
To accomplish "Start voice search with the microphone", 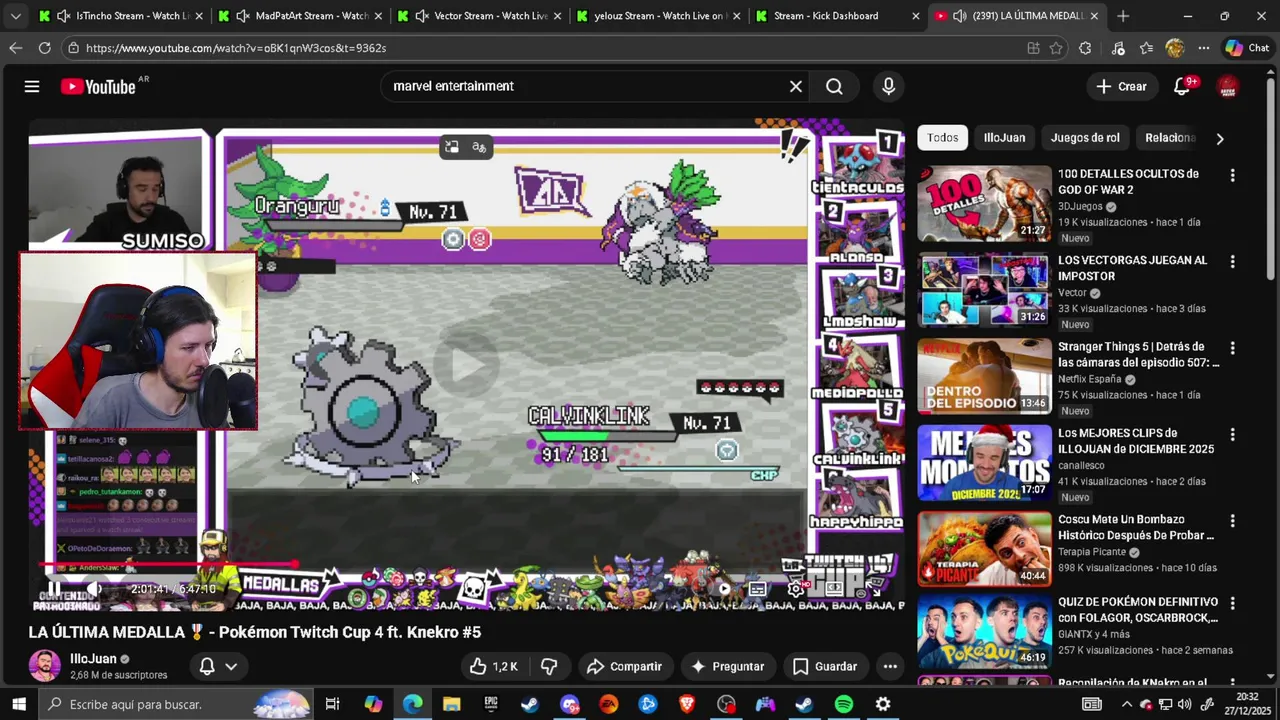I will 888,87.
